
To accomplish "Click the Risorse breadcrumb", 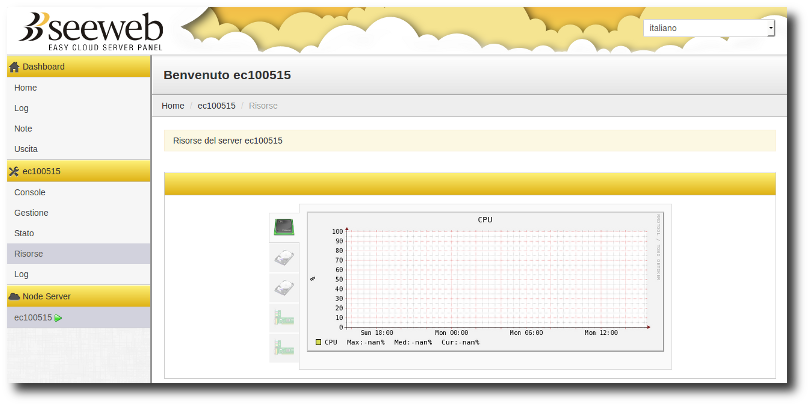I will (263, 106).
